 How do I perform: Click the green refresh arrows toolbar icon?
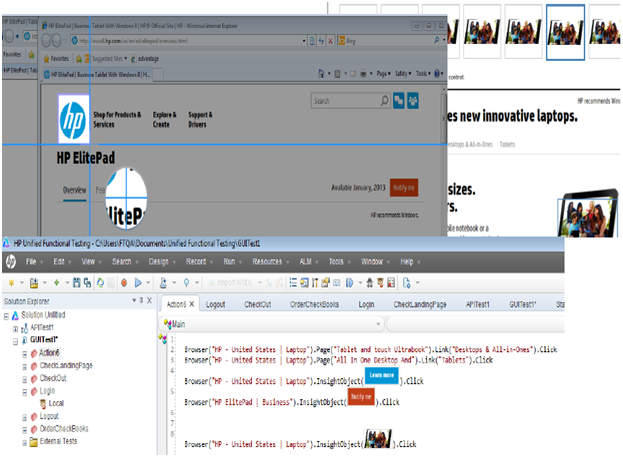coord(101,282)
